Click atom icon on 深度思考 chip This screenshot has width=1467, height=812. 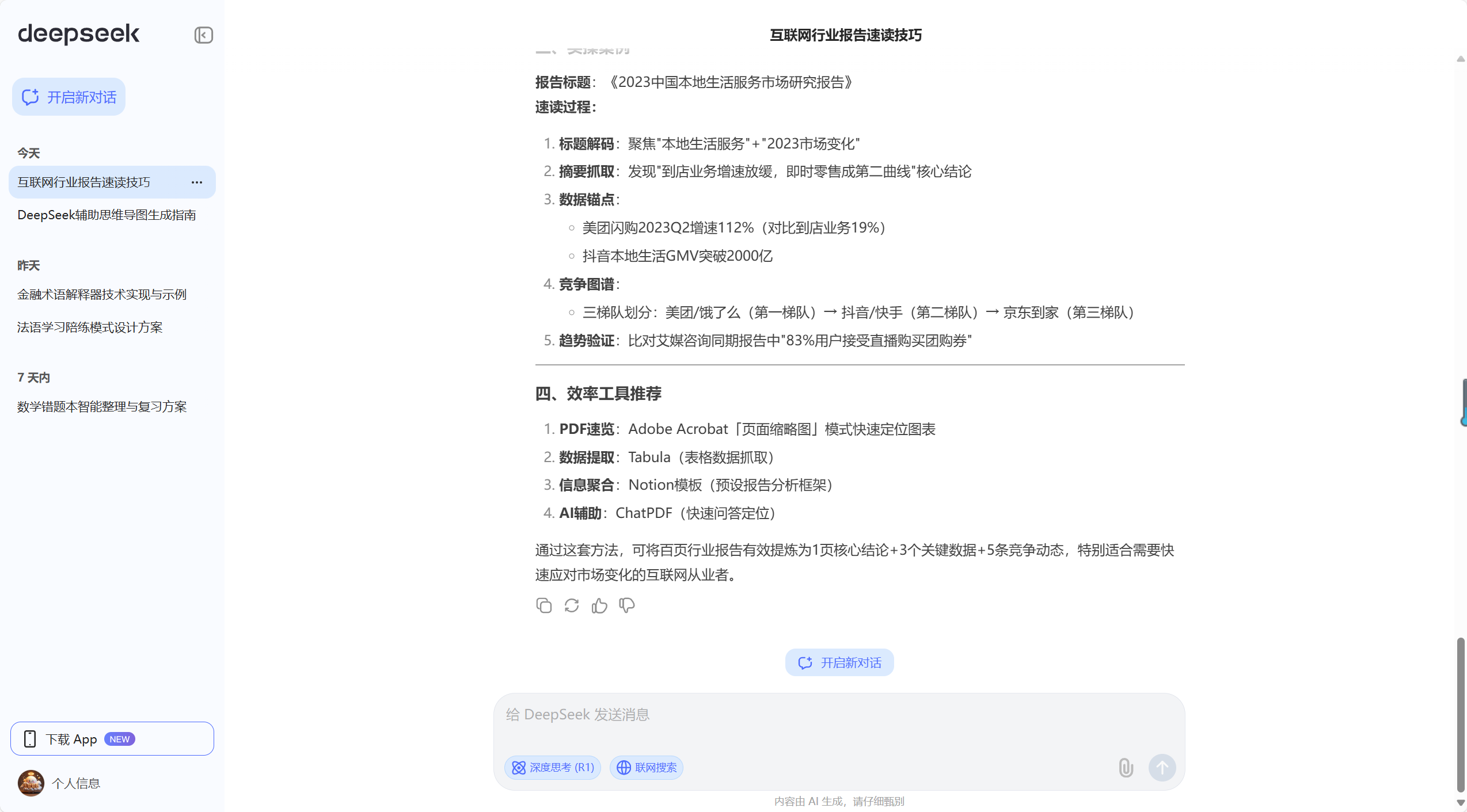[x=519, y=768]
